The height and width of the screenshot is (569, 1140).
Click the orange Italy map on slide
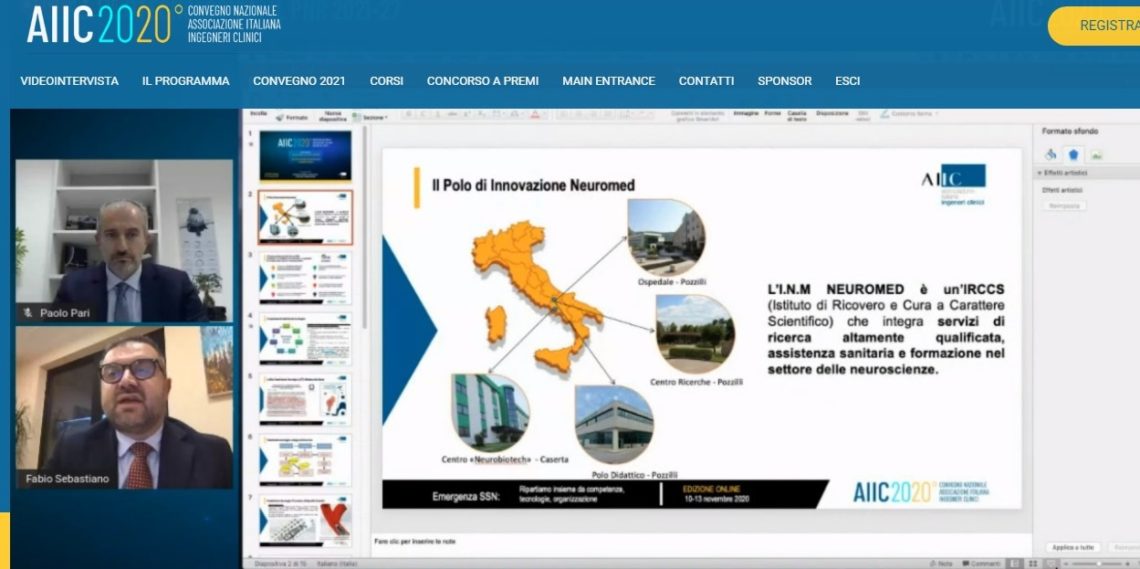pyautogui.click(x=537, y=296)
